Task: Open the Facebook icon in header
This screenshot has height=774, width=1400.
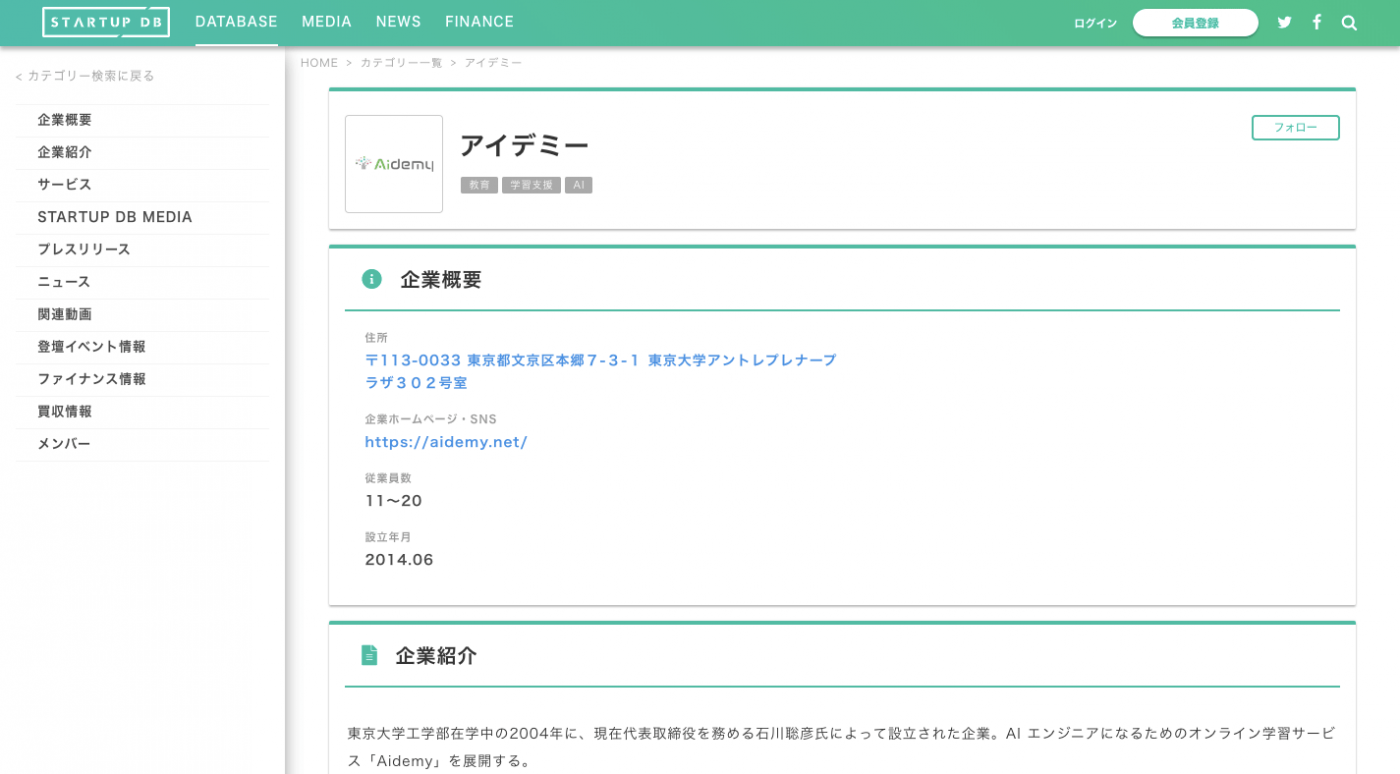Action: [x=1317, y=22]
